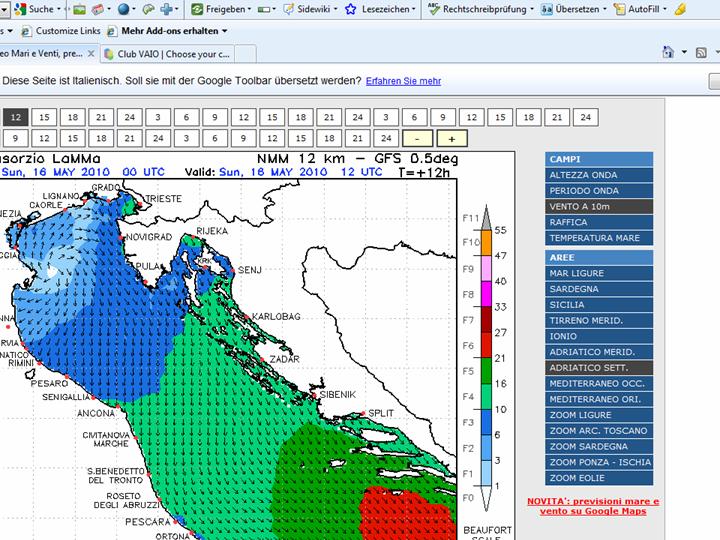Select ZOOM EOLIE area
The height and width of the screenshot is (540, 720).
pyautogui.click(x=599, y=478)
